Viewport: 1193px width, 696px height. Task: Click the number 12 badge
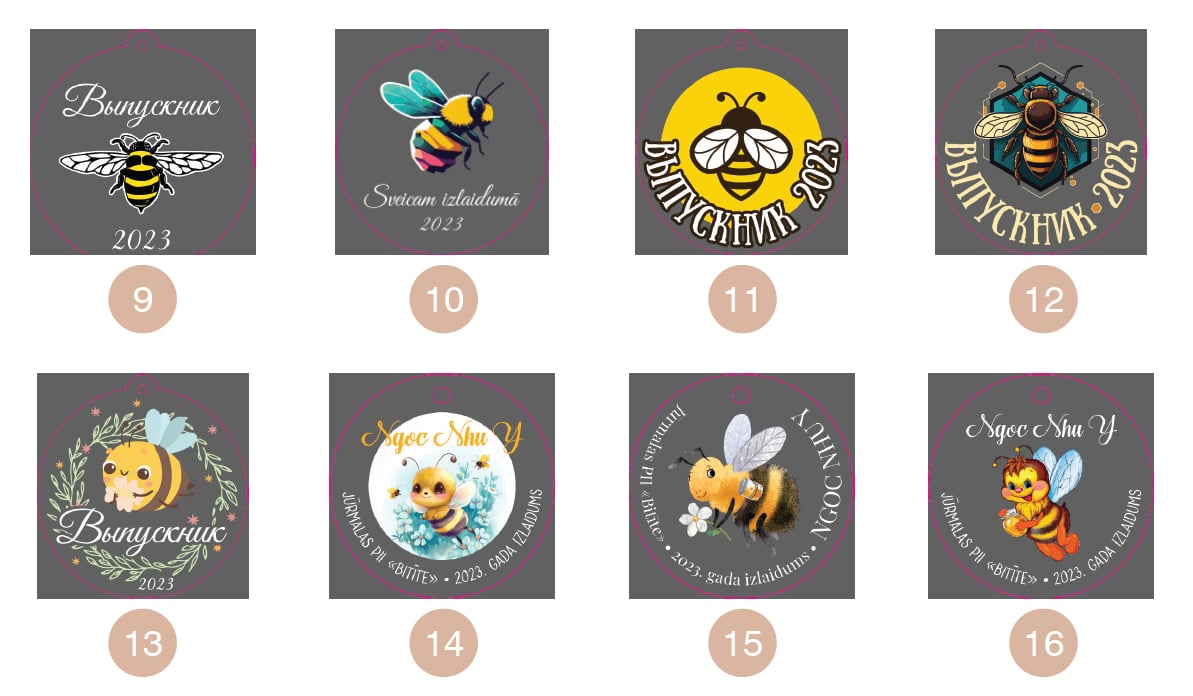(x=1043, y=299)
